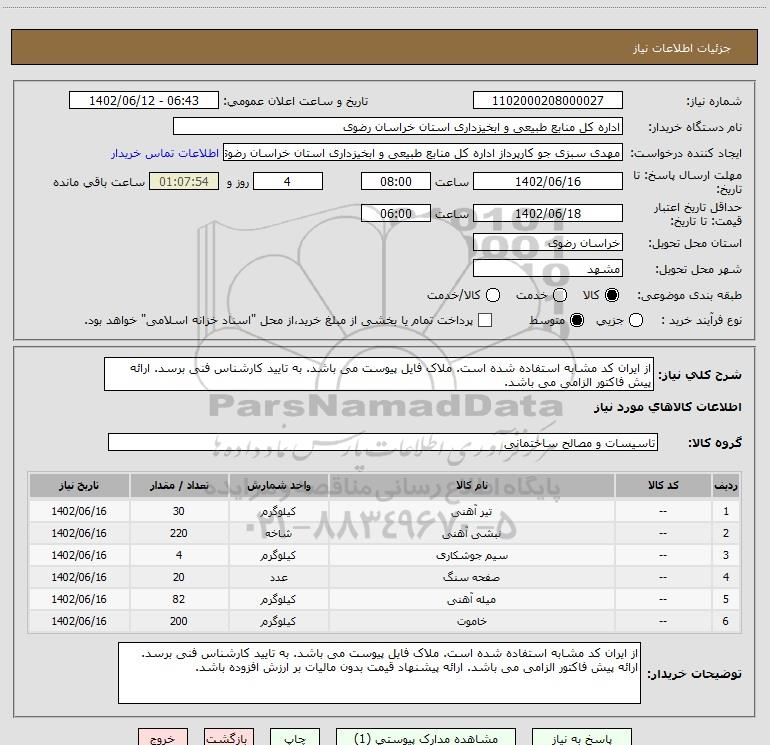Click the delivery city field مشهد
This screenshot has height=745, width=770.
(x=548, y=268)
